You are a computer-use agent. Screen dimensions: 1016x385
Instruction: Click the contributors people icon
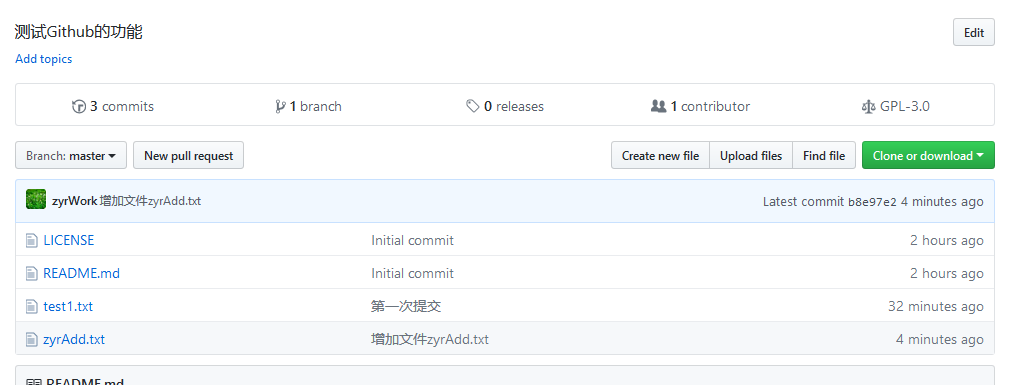point(658,106)
